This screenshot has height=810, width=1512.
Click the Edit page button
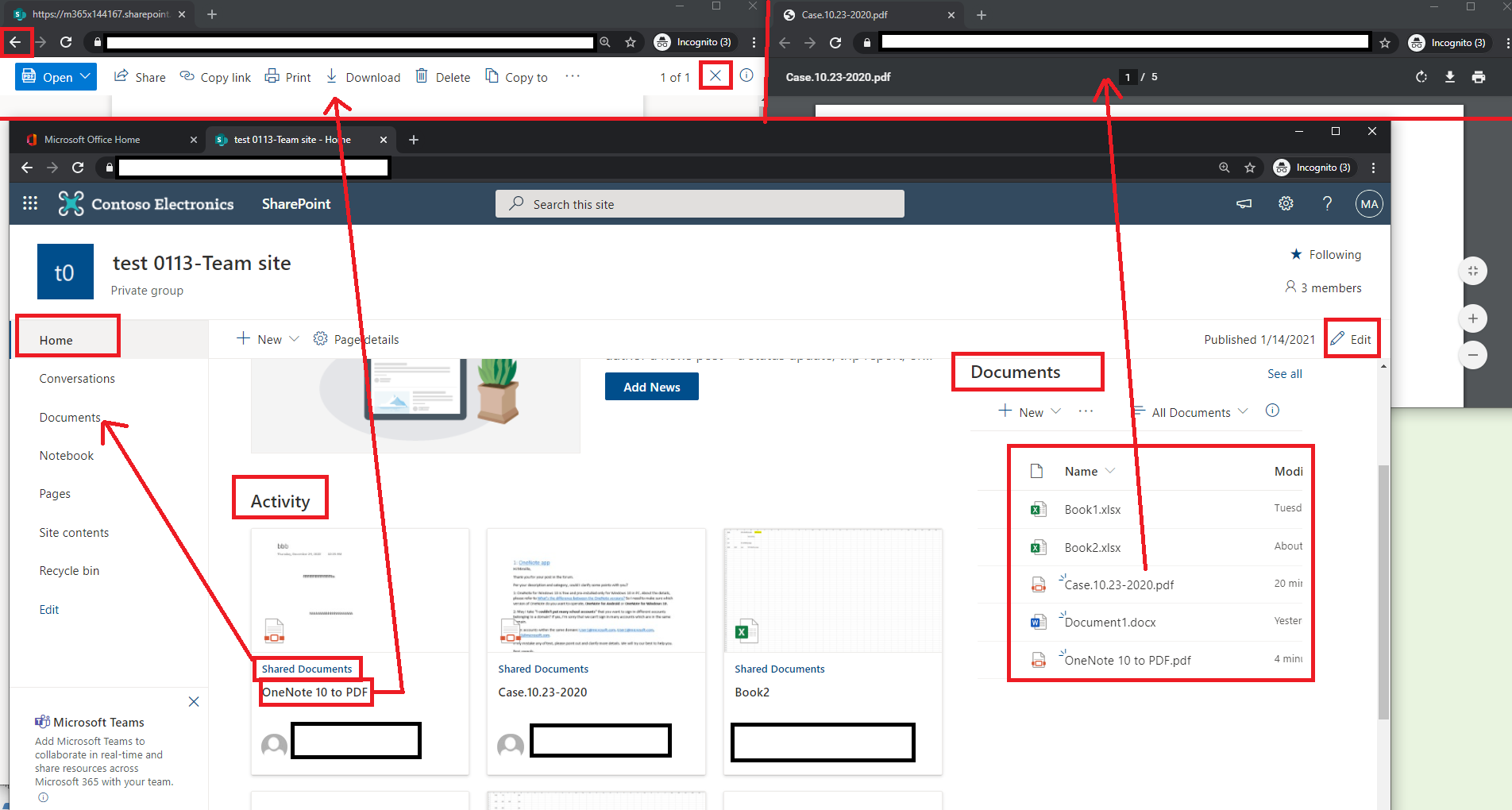[x=1352, y=339]
